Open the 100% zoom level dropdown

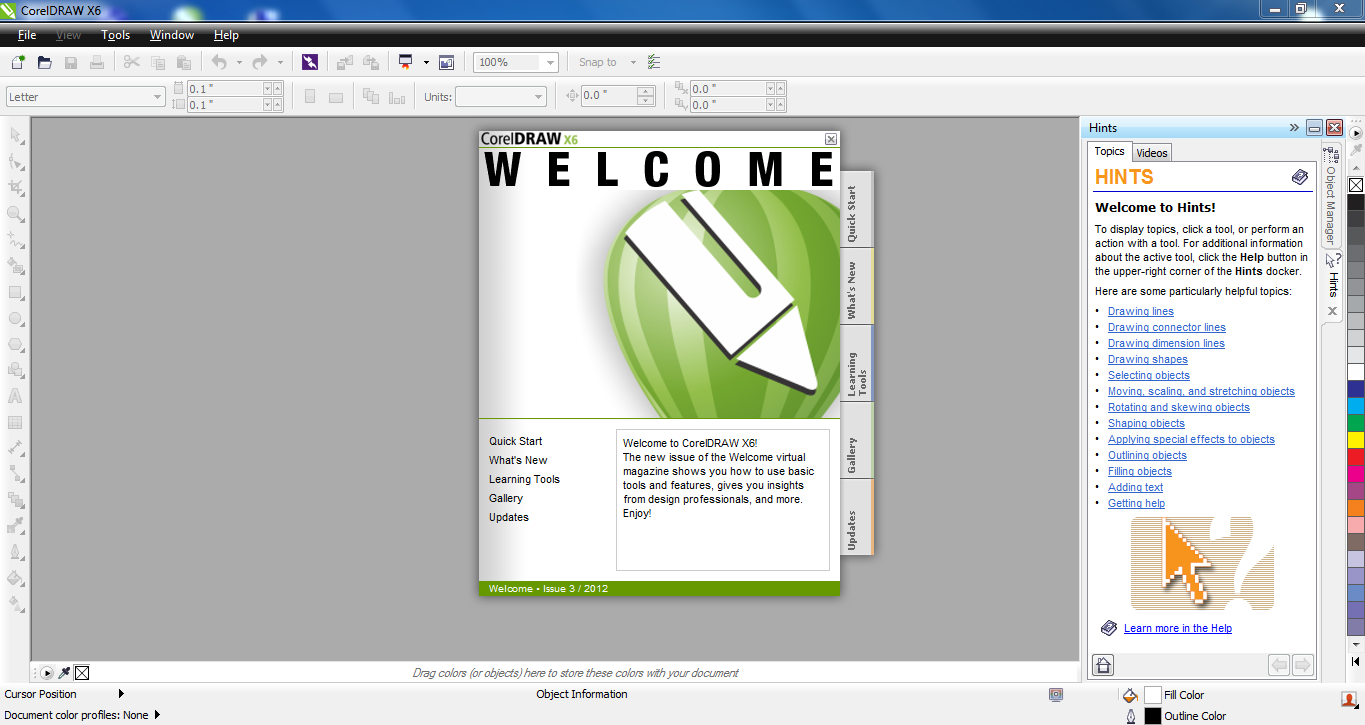(x=550, y=62)
